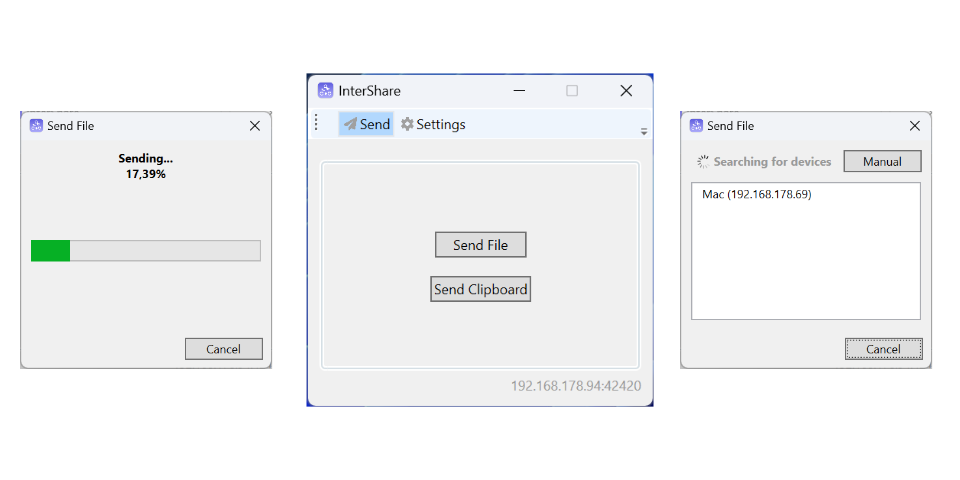Minimize the InterShare window
The image size is (960, 480).
tap(519, 91)
